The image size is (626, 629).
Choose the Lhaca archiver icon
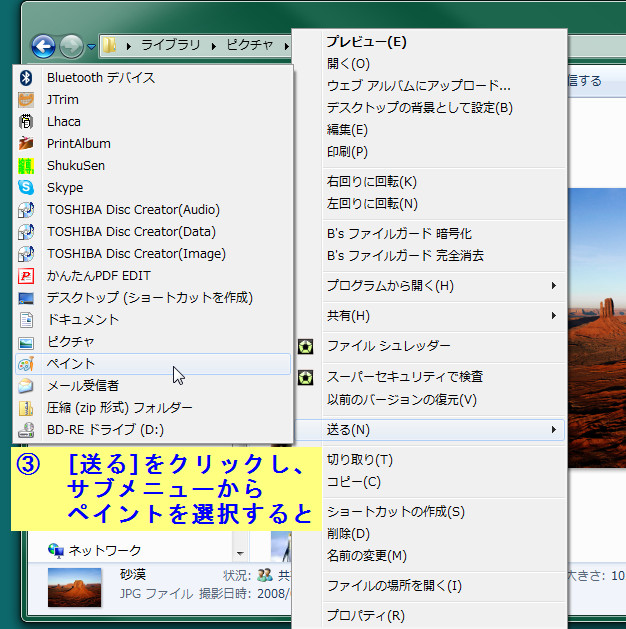click(27, 122)
